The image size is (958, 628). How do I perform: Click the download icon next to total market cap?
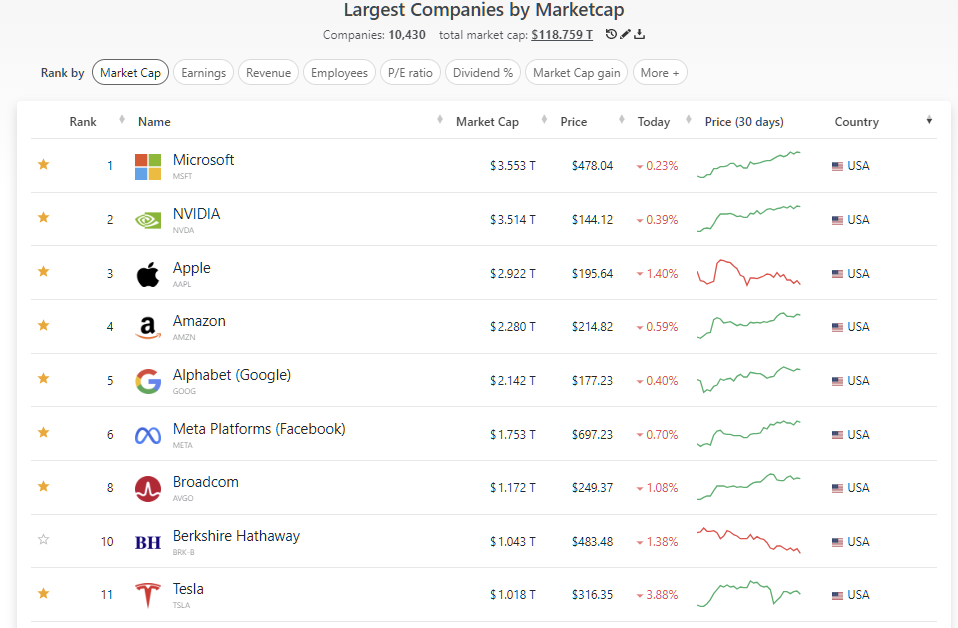640,34
